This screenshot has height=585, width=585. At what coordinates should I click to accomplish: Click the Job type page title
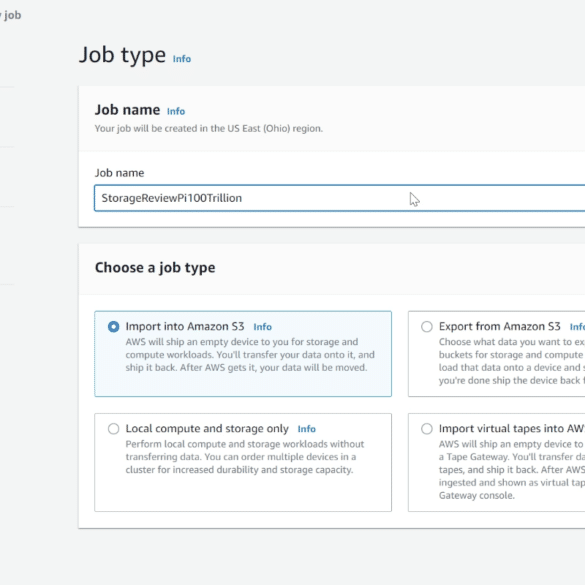(x=122, y=55)
